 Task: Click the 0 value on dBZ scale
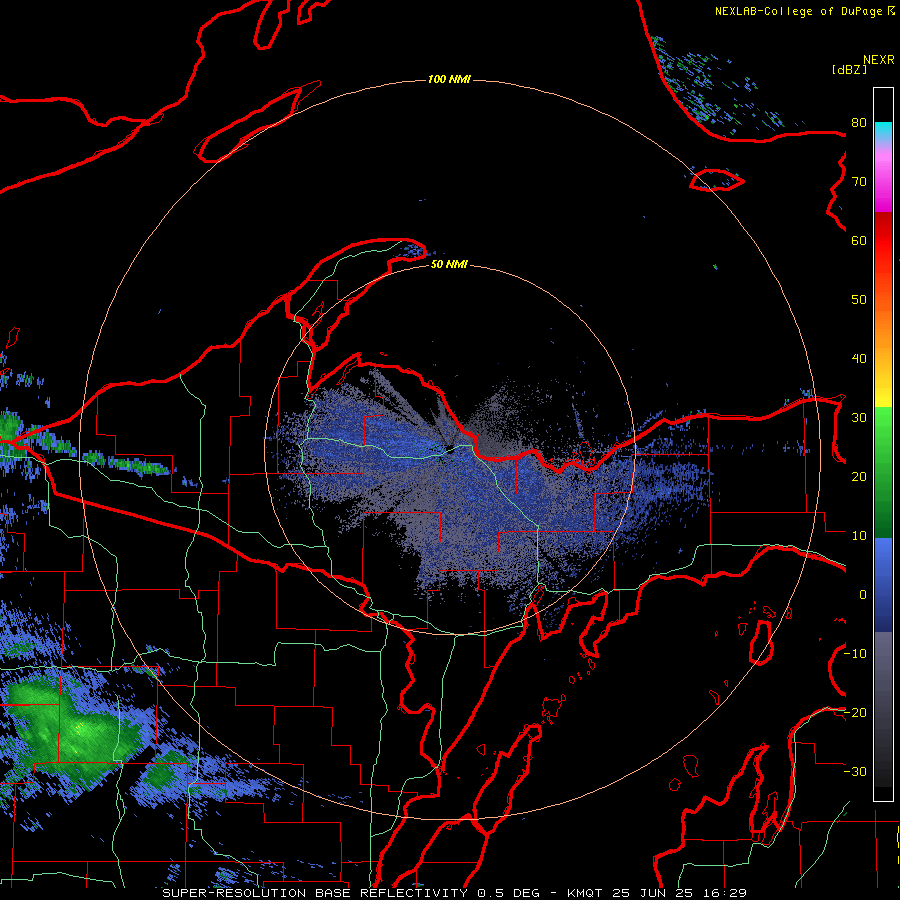[x=863, y=595]
